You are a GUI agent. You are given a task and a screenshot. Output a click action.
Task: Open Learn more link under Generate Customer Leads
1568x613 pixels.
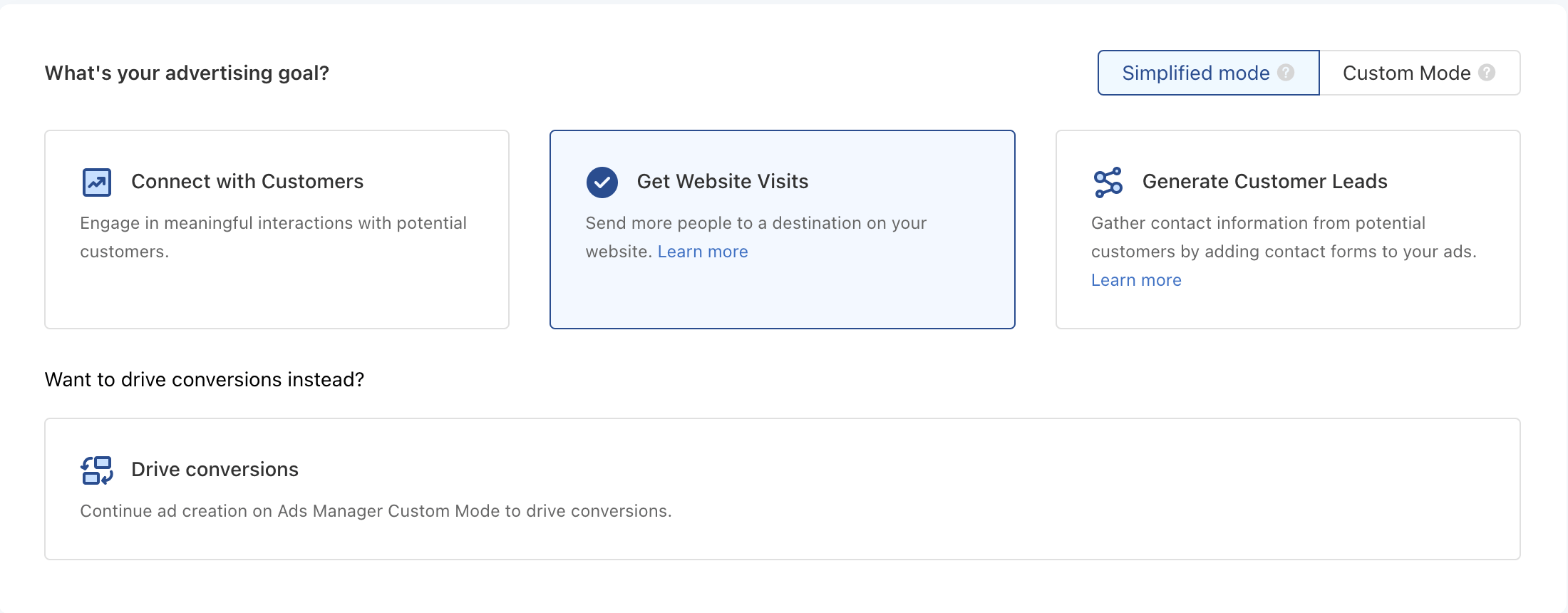point(1136,280)
